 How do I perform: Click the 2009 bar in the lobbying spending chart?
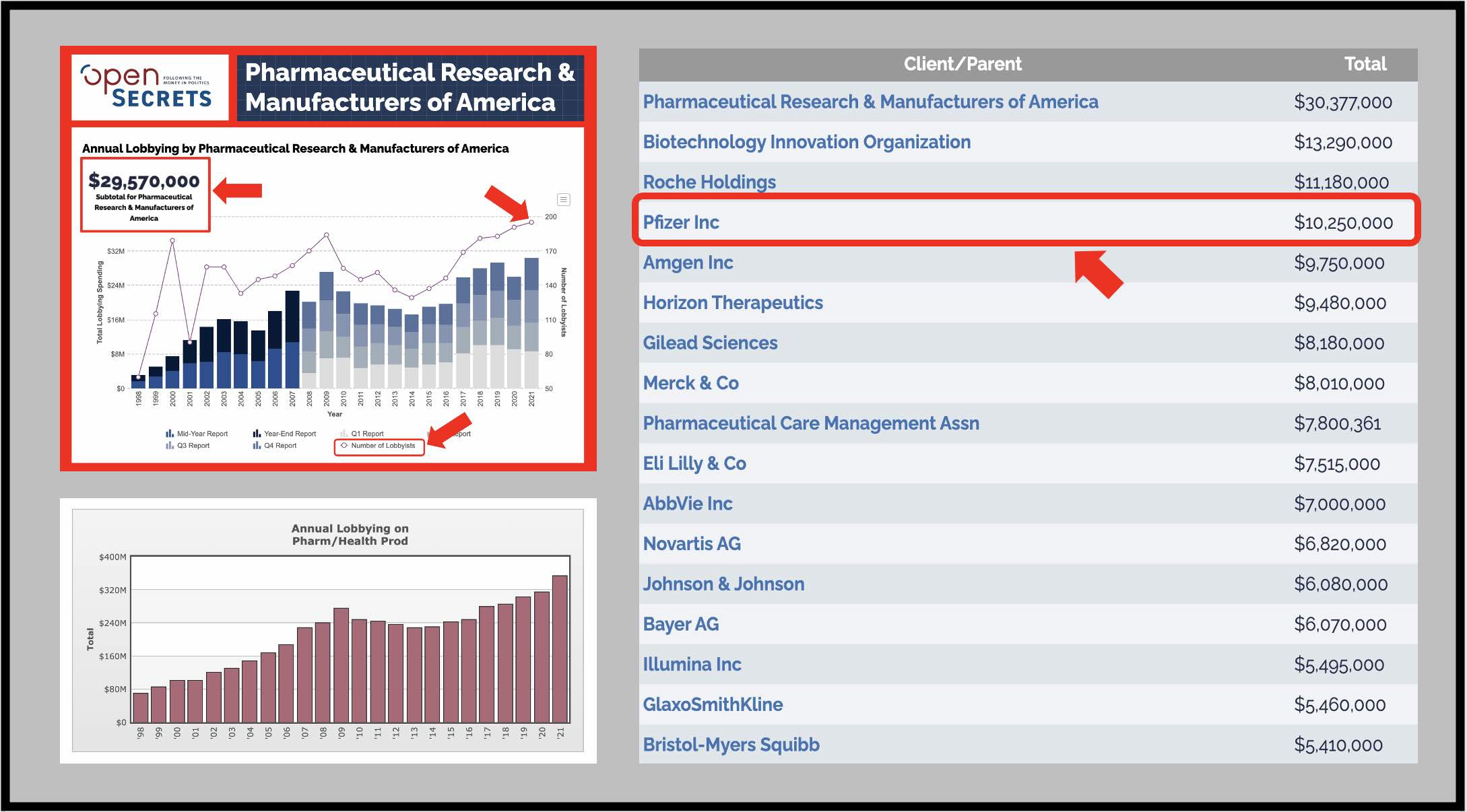(x=326, y=330)
